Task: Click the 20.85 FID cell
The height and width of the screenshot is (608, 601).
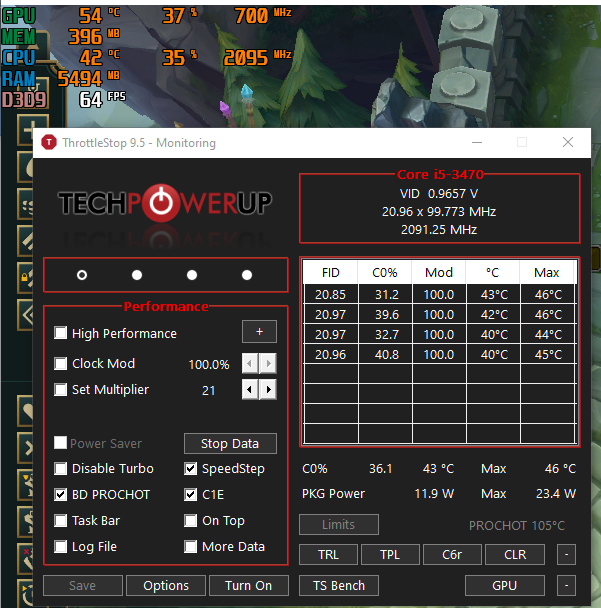Action: 331,294
